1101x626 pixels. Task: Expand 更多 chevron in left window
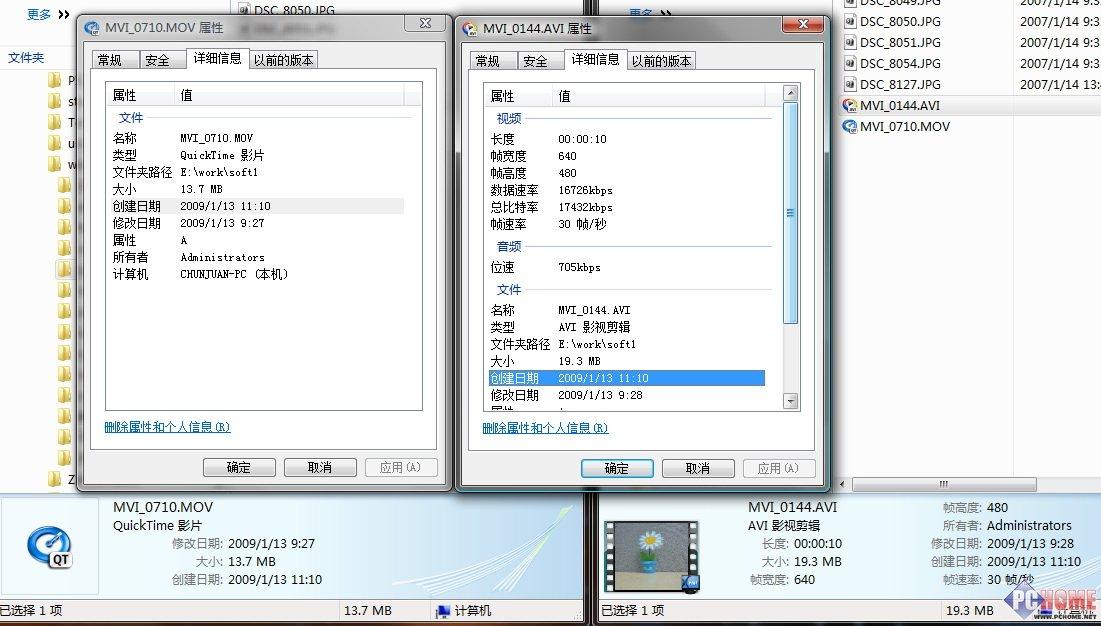click(x=64, y=14)
